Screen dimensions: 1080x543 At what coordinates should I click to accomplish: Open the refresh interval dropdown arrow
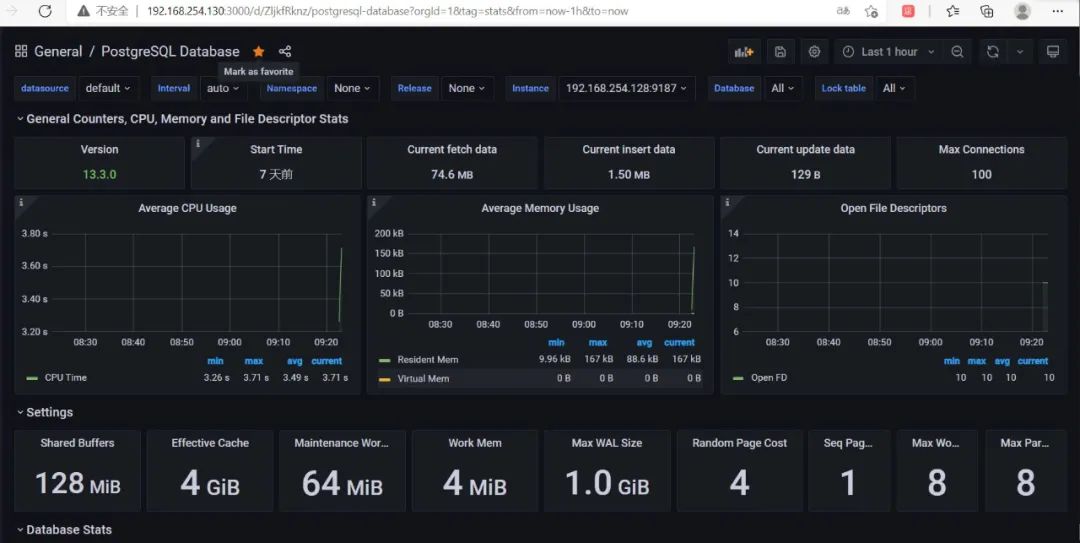[1020, 52]
